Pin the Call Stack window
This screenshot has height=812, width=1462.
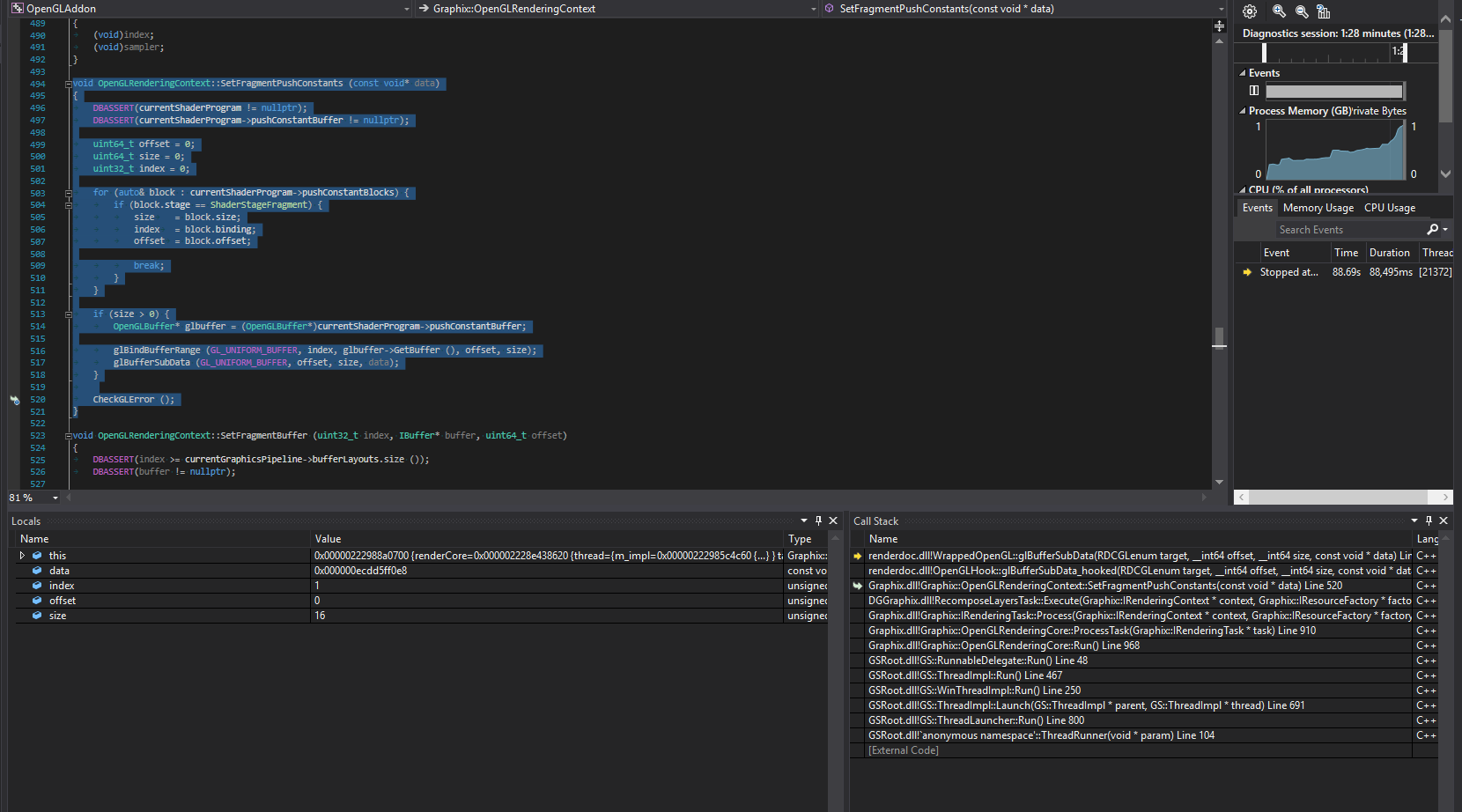1429,520
